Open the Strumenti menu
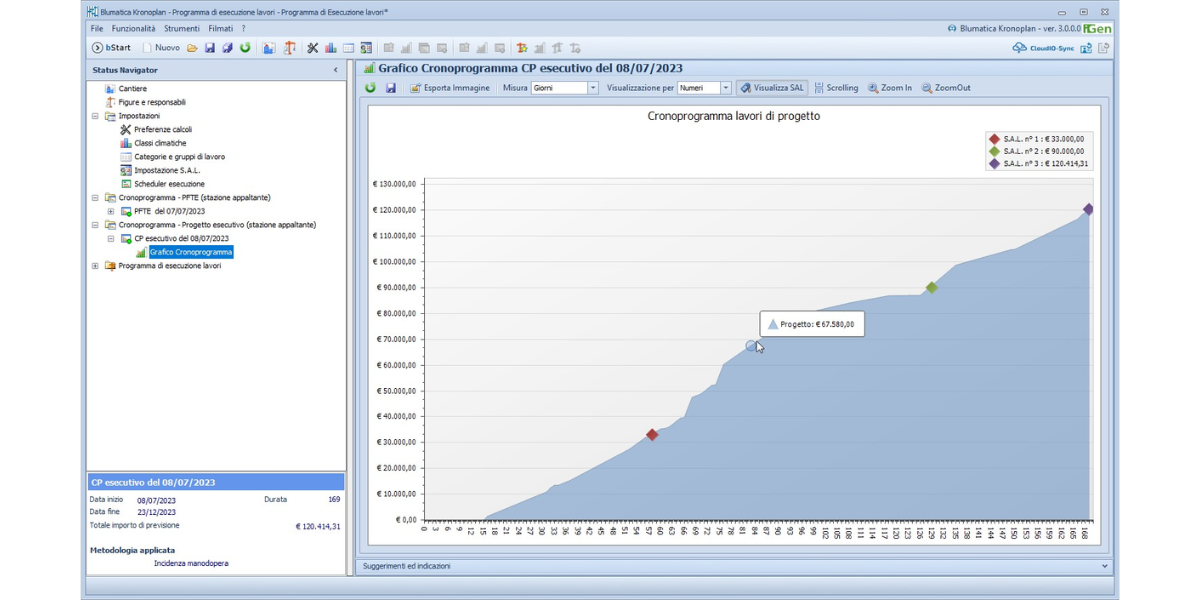The width and height of the screenshot is (1200, 600). pos(182,29)
